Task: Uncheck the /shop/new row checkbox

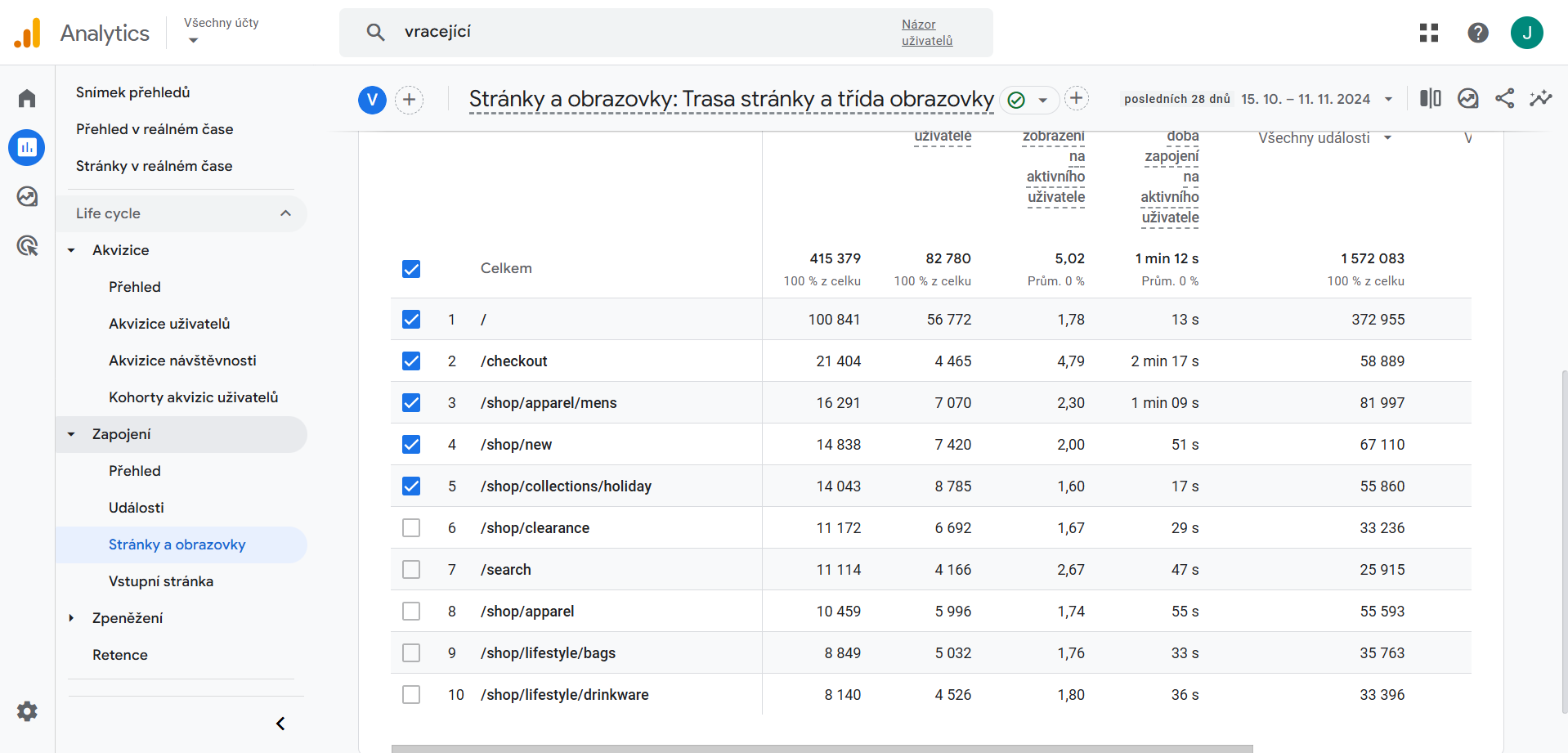Action: point(411,445)
